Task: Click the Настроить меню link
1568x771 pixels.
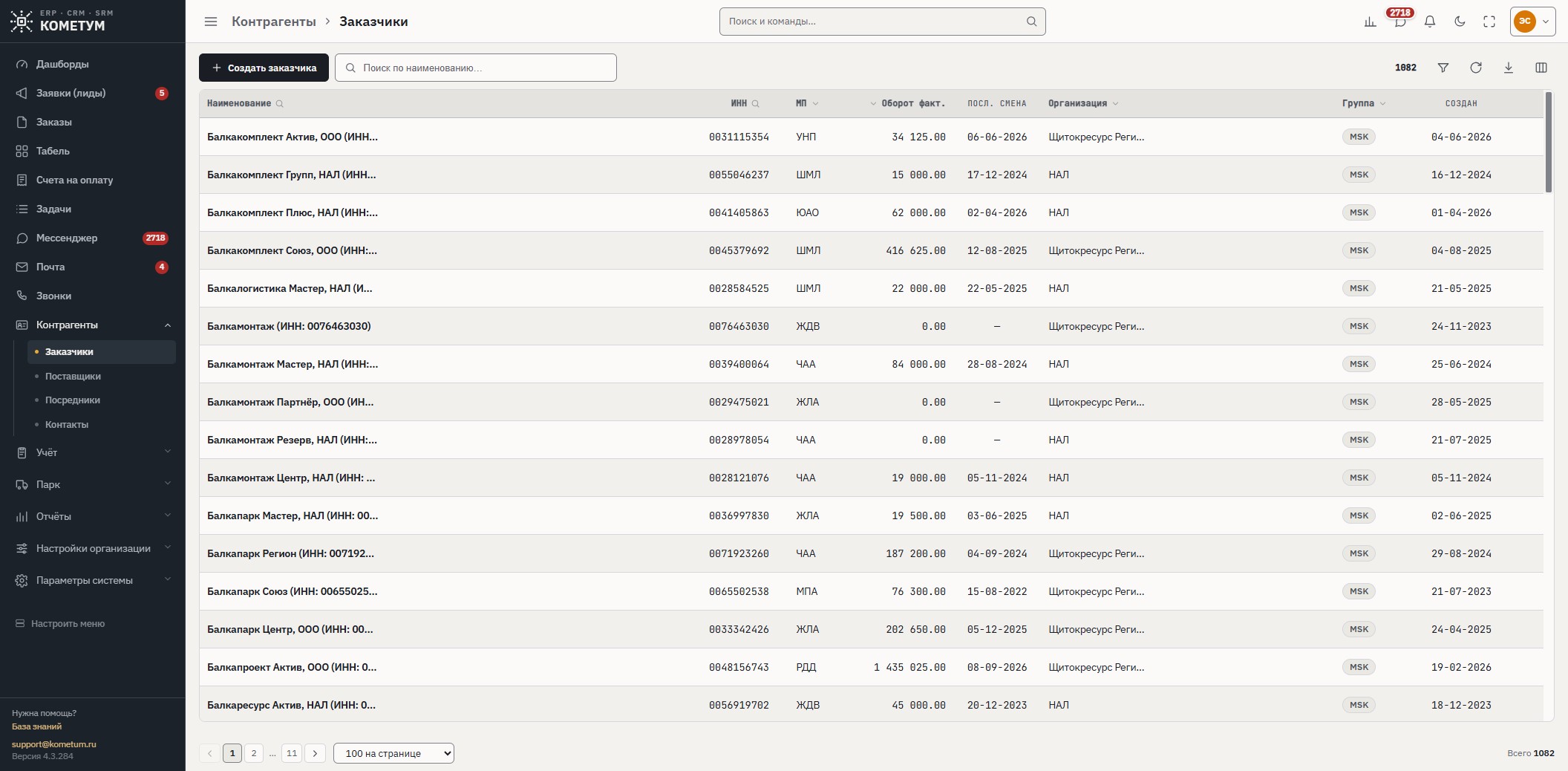Action: pyautogui.click(x=60, y=624)
